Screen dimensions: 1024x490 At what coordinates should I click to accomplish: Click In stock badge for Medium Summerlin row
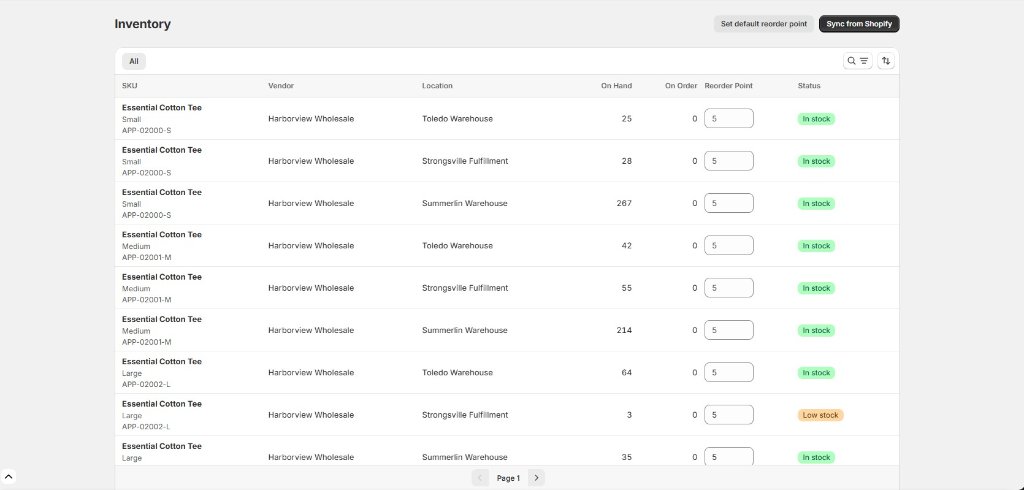pyautogui.click(x=816, y=331)
